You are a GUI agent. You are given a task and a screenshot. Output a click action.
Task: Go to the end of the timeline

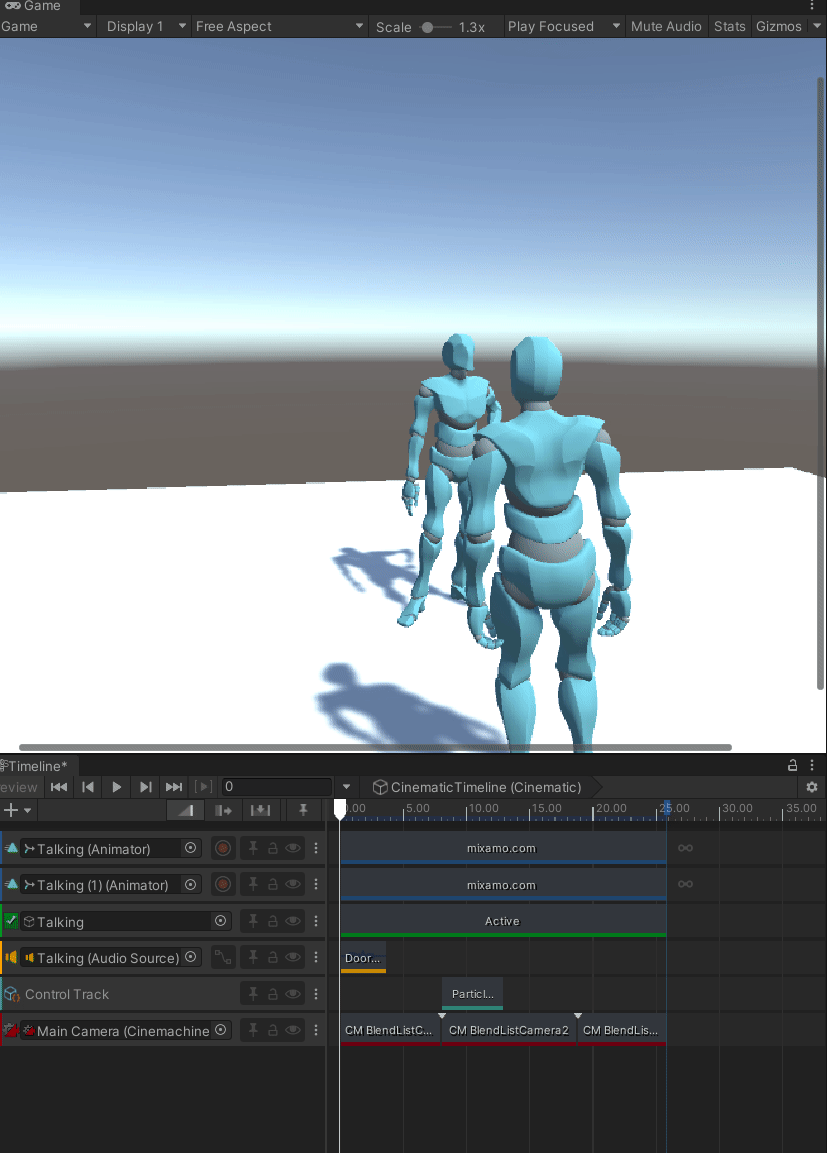click(x=174, y=787)
